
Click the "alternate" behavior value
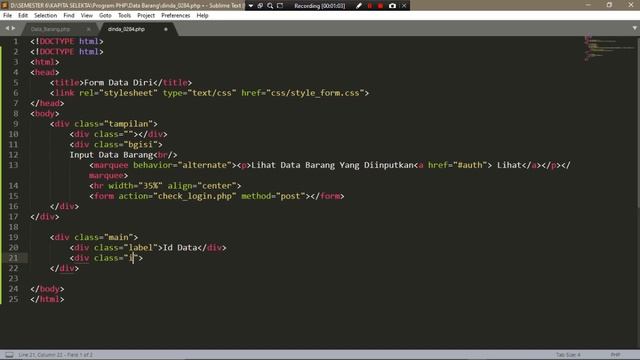click(204, 165)
